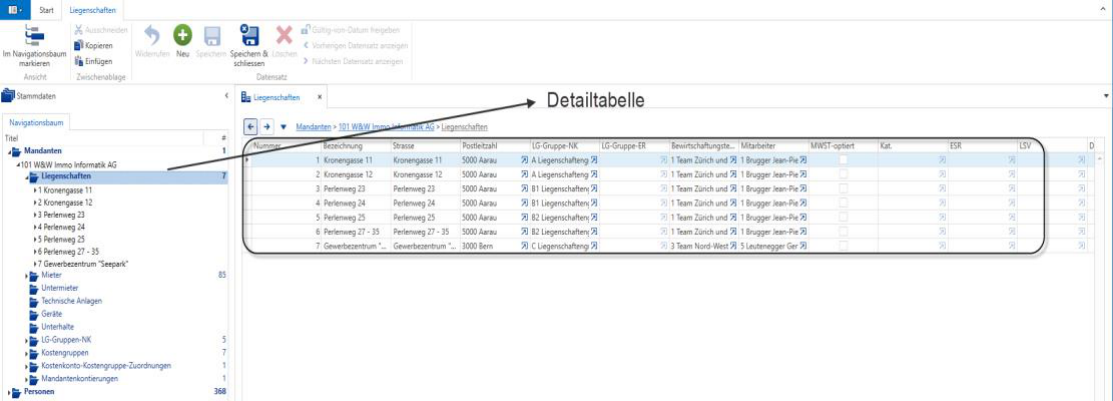Image resolution: width=1113 pixels, height=401 pixels.
Task: Activate the Liegenschaften document tab
Action: 277,97
